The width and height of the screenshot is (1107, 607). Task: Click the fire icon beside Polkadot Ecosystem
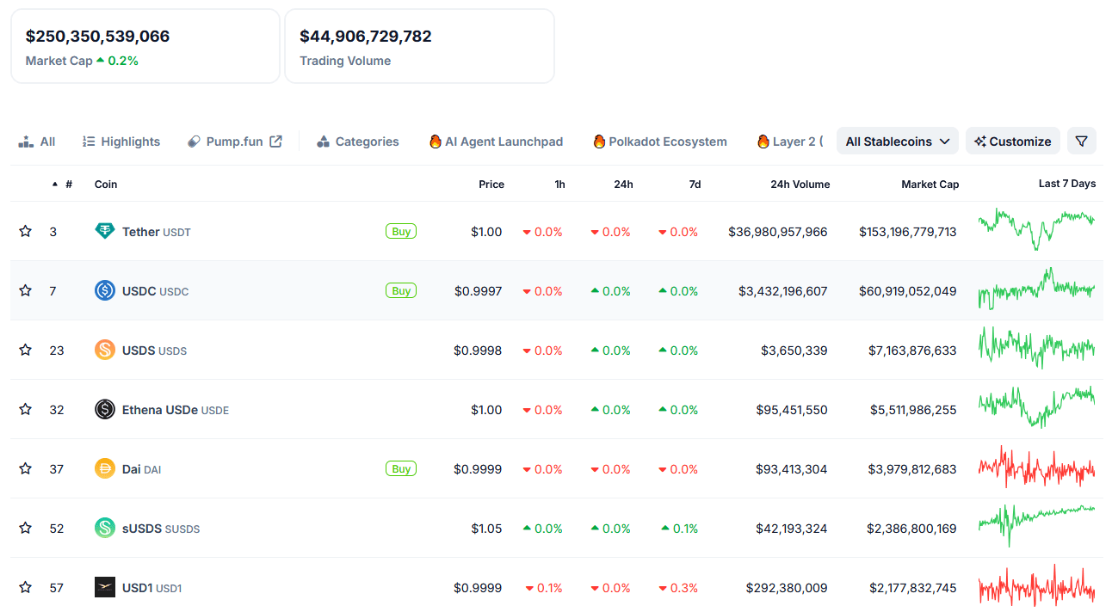599,141
